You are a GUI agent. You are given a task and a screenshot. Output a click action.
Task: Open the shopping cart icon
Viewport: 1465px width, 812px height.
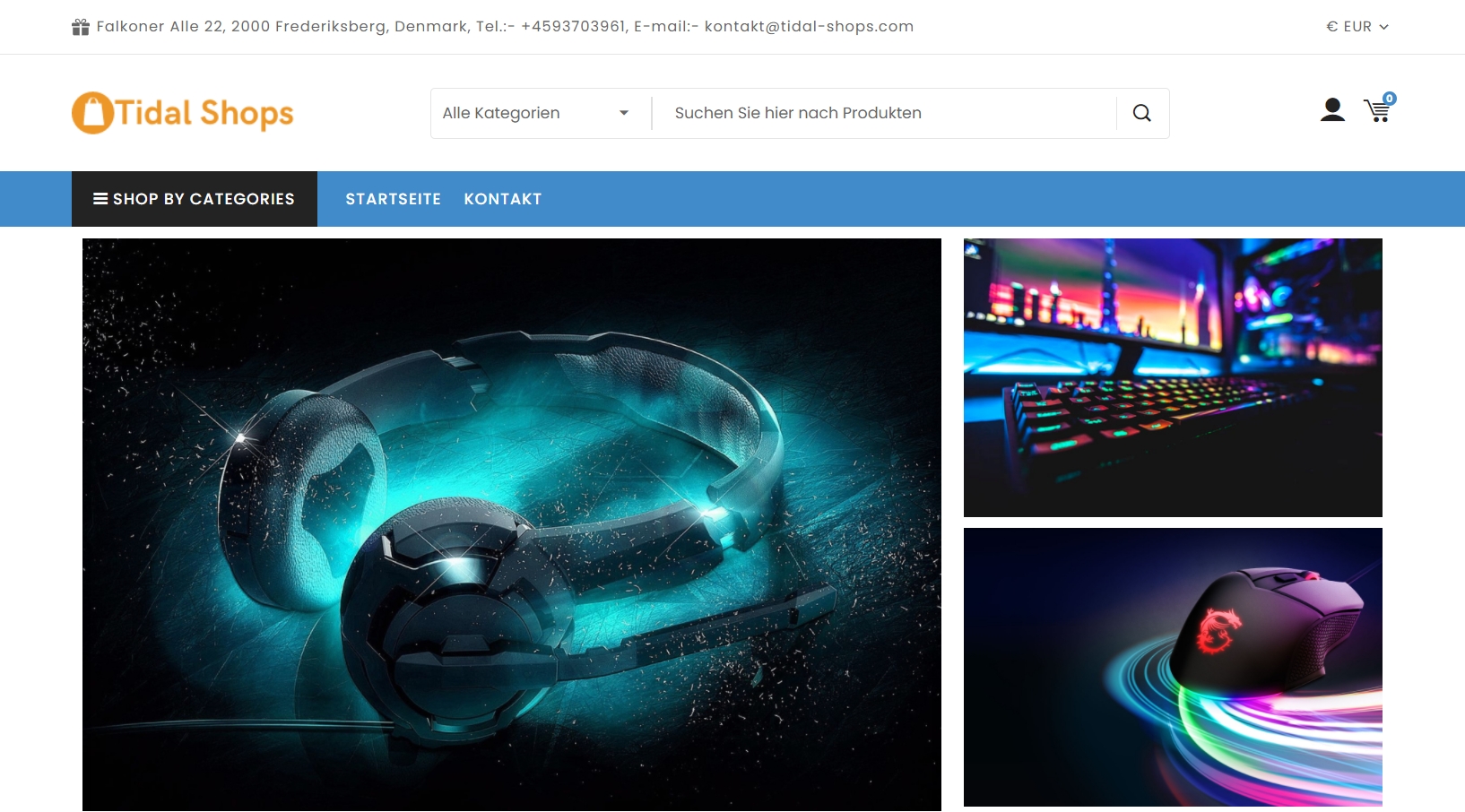click(x=1377, y=111)
